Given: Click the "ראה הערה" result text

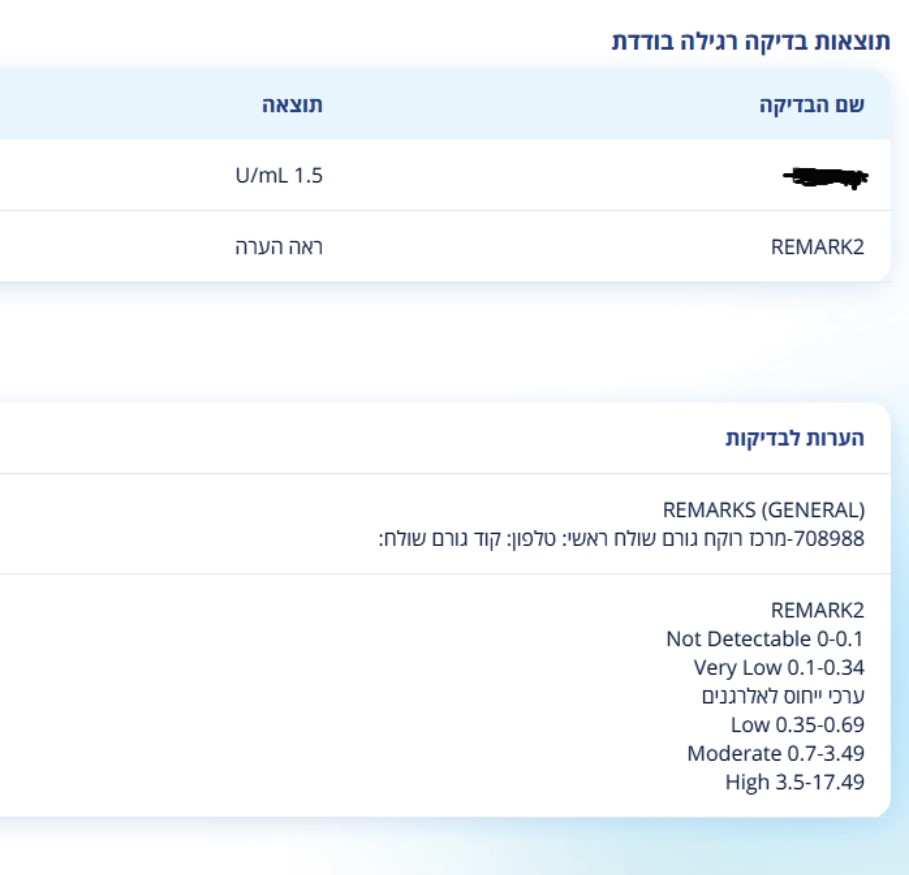Looking at the screenshot, I should pyautogui.click(x=279, y=247).
